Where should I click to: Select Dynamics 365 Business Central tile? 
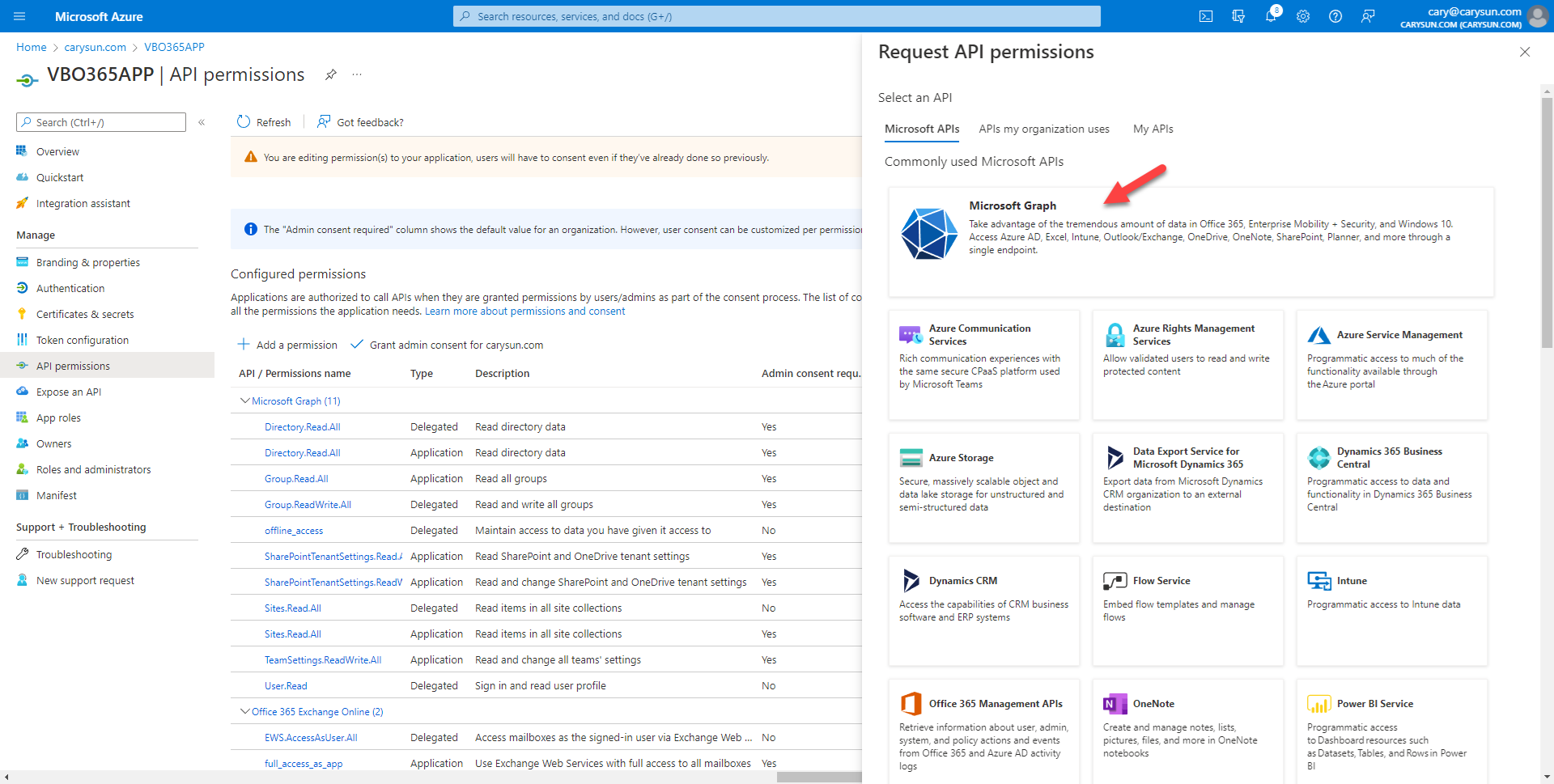(x=1391, y=488)
